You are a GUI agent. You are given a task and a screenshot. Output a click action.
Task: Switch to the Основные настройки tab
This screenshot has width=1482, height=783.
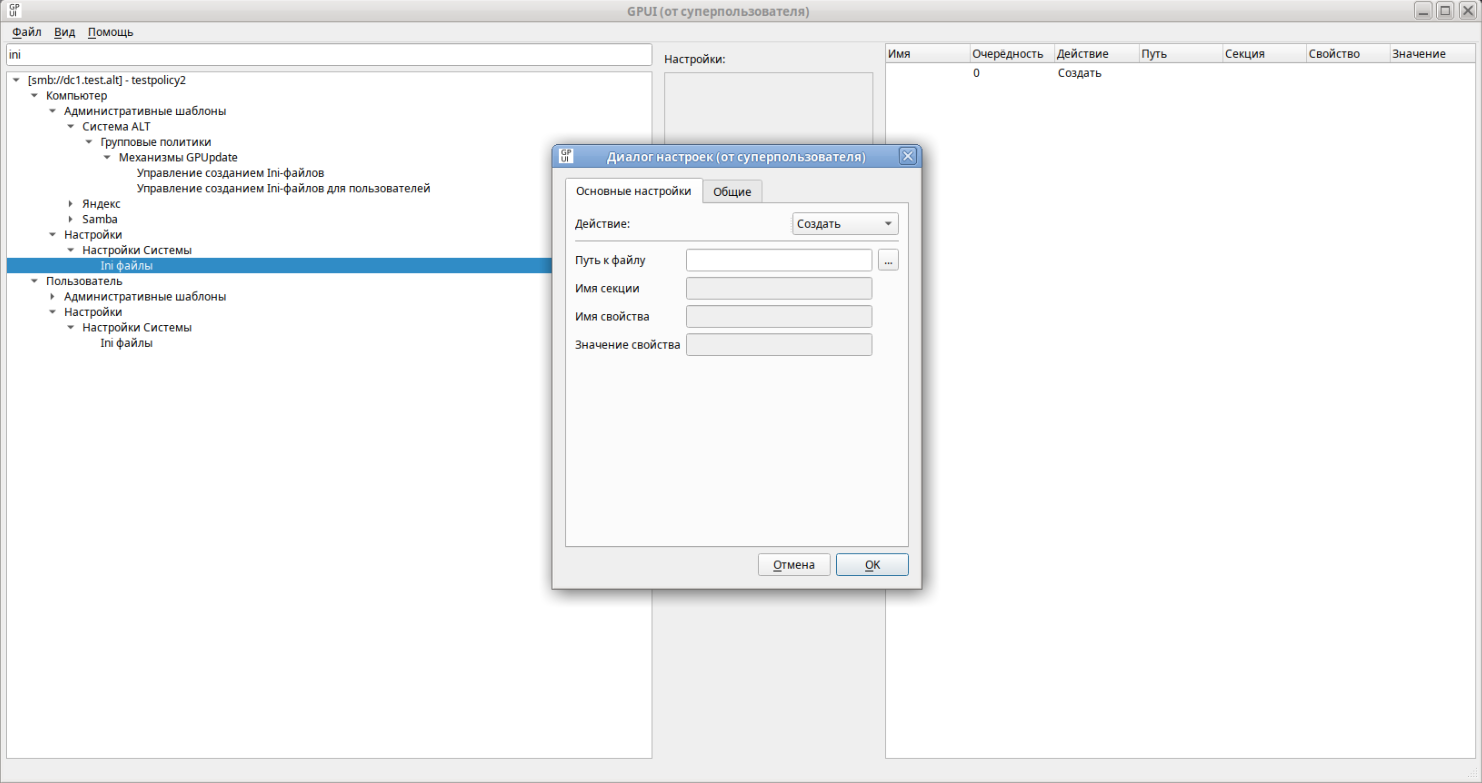[633, 191]
